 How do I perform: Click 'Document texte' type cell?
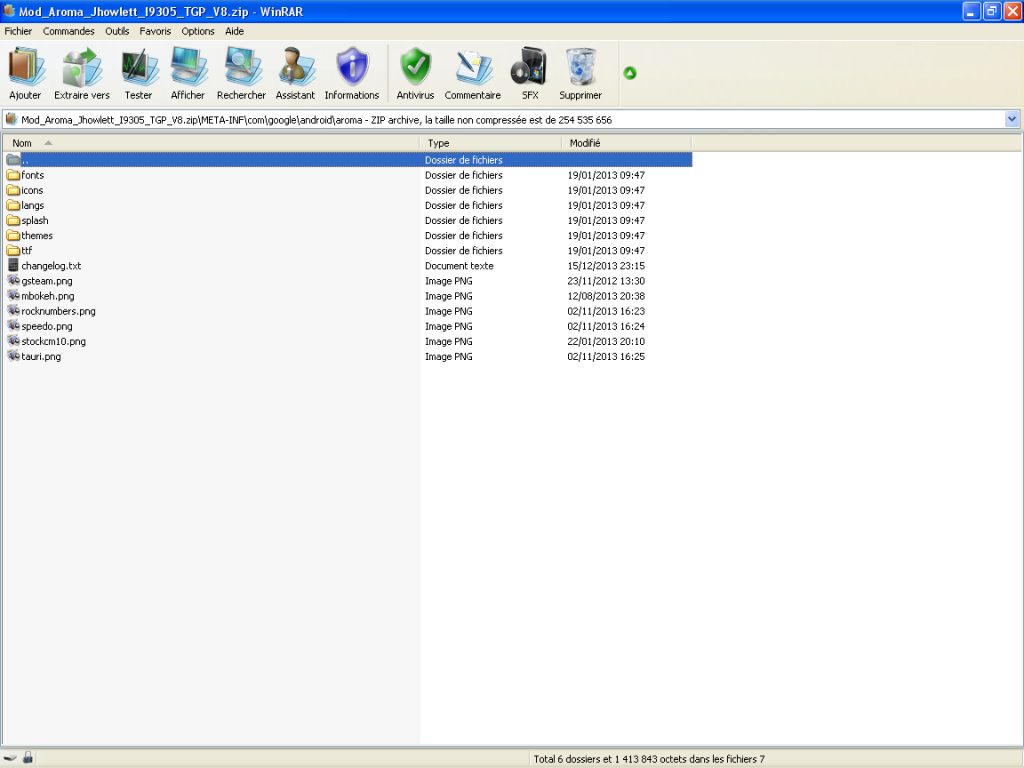click(459, 266)
